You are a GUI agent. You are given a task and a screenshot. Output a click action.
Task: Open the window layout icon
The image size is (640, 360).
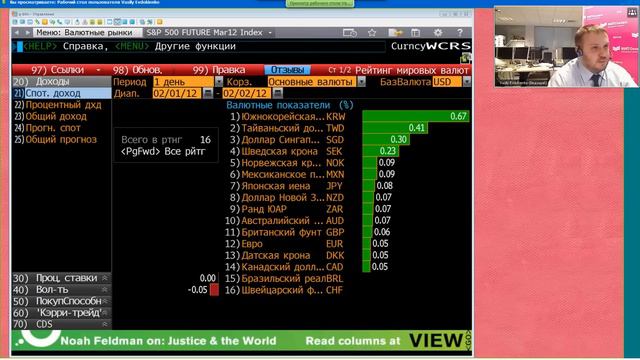coord(416,33)
